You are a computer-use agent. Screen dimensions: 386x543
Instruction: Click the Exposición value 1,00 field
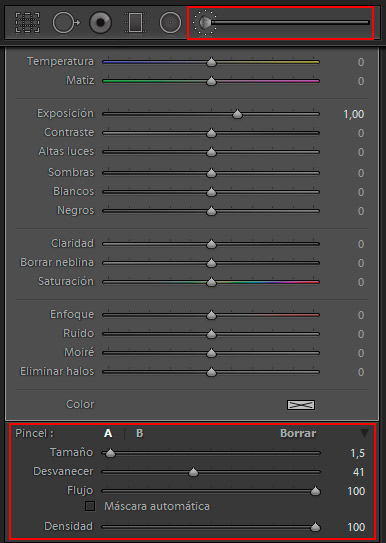pyautogui.click(x=353, y=114)
